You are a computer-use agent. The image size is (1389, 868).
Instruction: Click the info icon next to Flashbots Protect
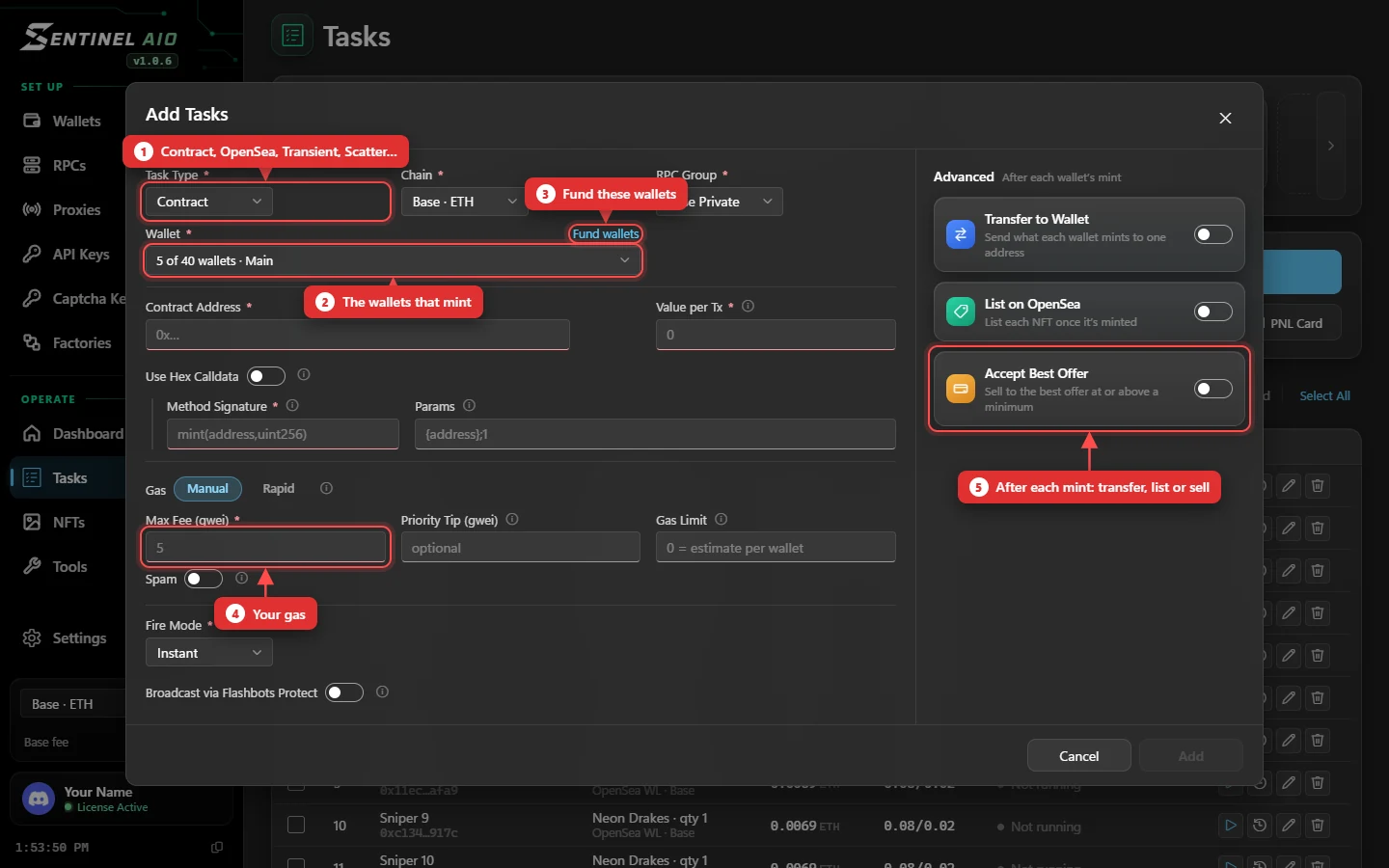pos(382,692)
